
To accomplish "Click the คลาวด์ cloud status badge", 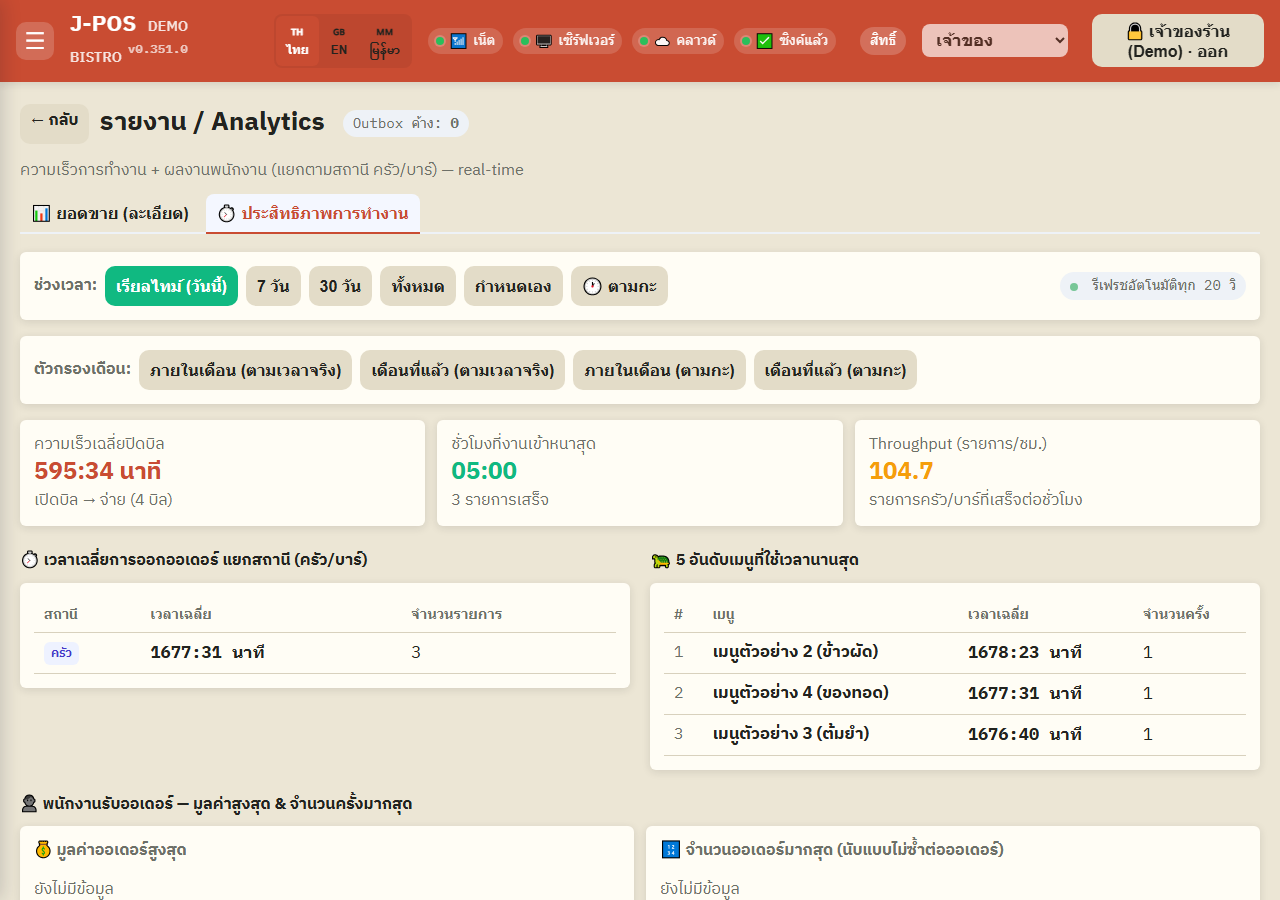I will 678,41.
